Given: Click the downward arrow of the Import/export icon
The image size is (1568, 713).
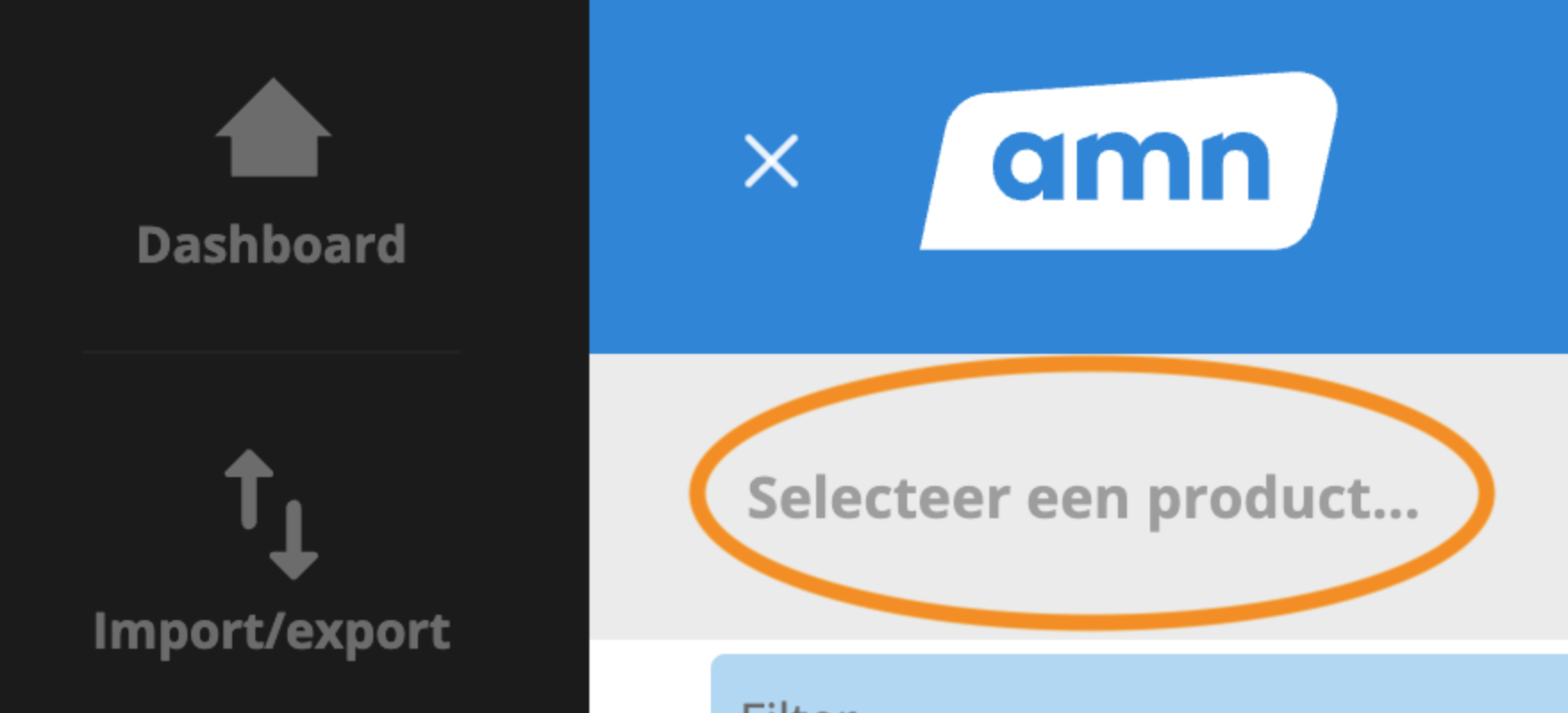Looking at the screenshot, I should click(x=294, y=541).
